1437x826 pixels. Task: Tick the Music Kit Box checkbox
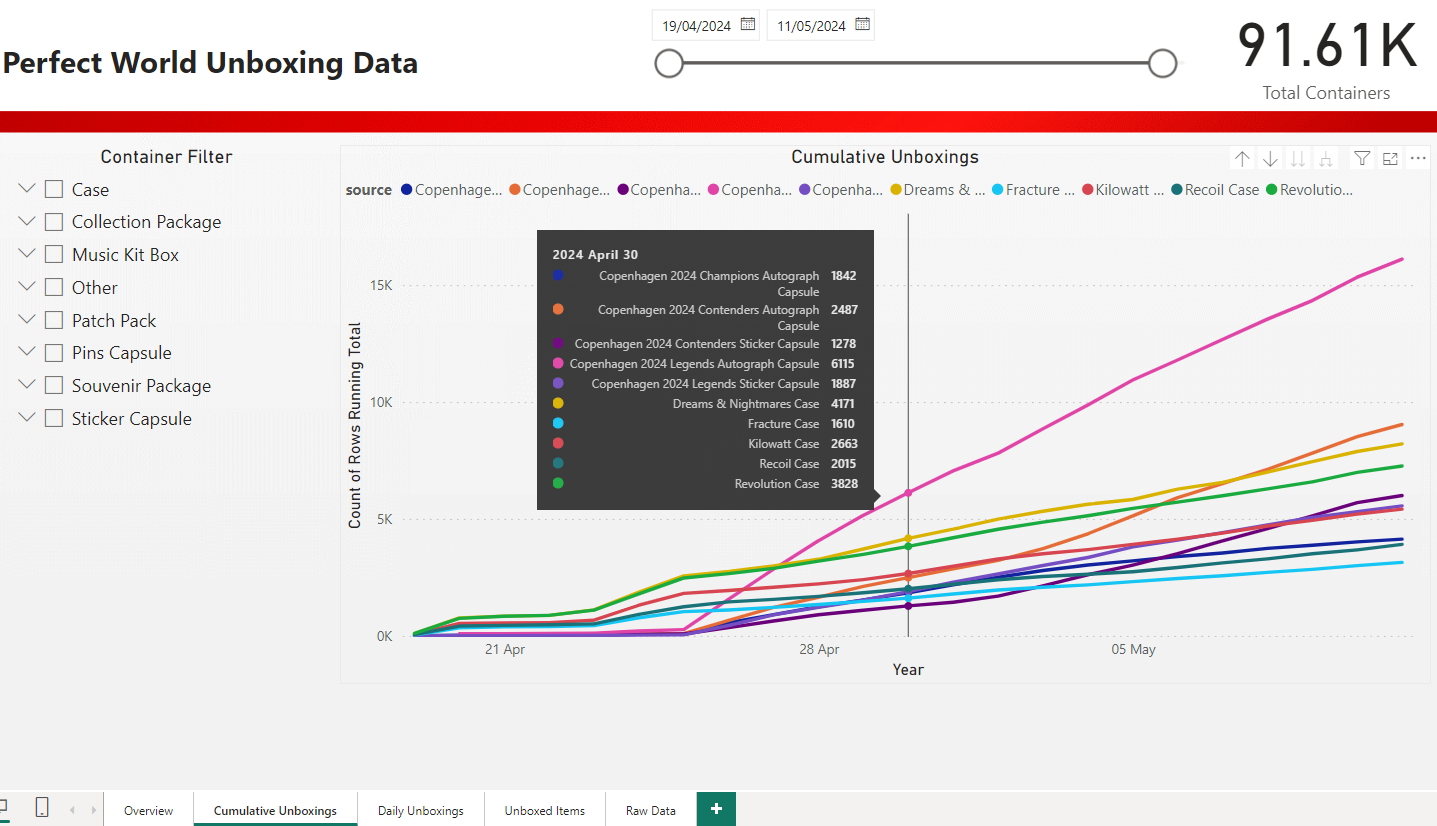(x=54, y=255)
